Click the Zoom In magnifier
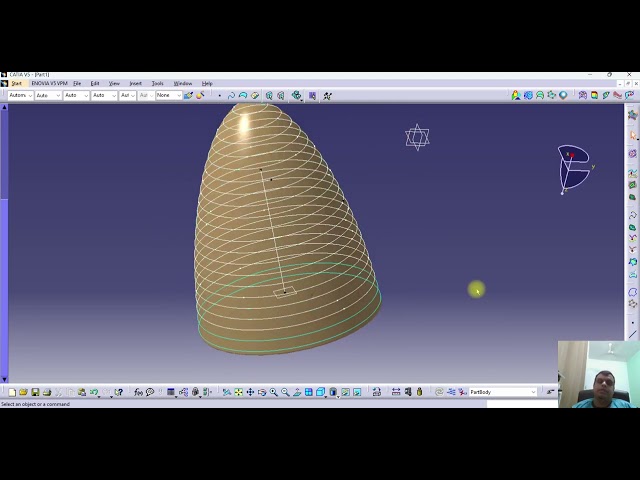The width and height of the screenshot is (640, 480). (x=273, y=392)
